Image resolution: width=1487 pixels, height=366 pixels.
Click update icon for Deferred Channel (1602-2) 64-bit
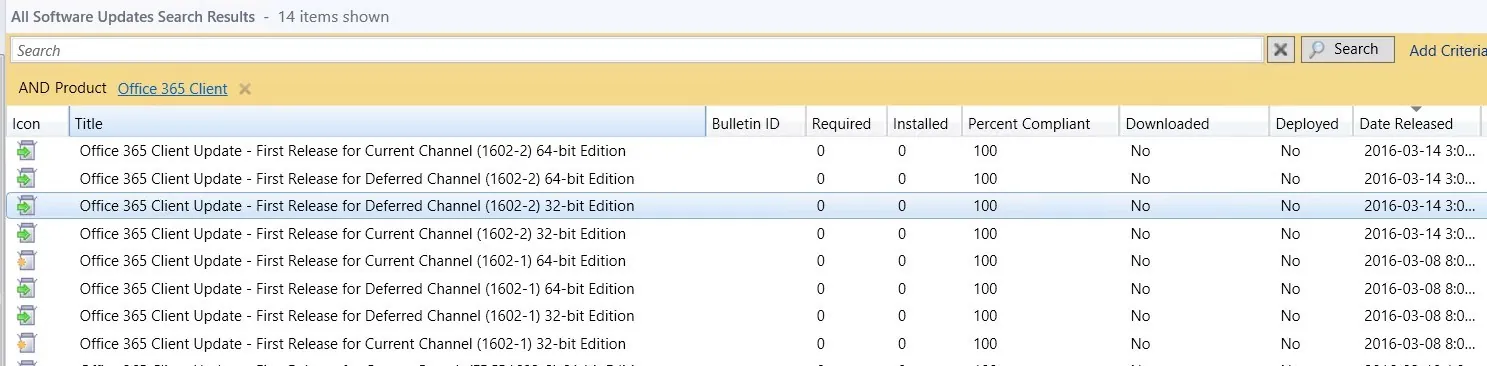pos(26,179)
